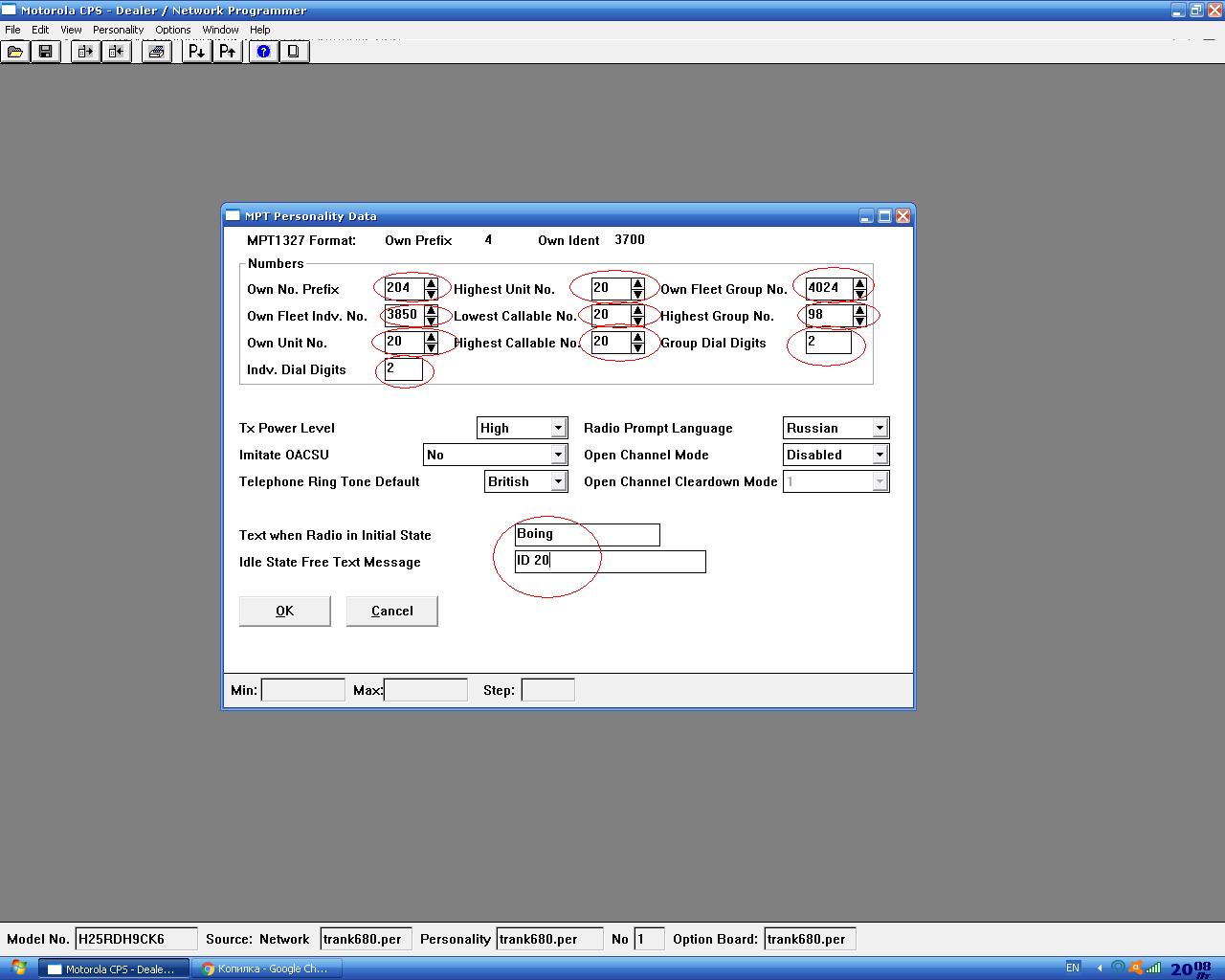
Task: Click the Own Unit No. field with 20
Action: (x=404, y=342)
